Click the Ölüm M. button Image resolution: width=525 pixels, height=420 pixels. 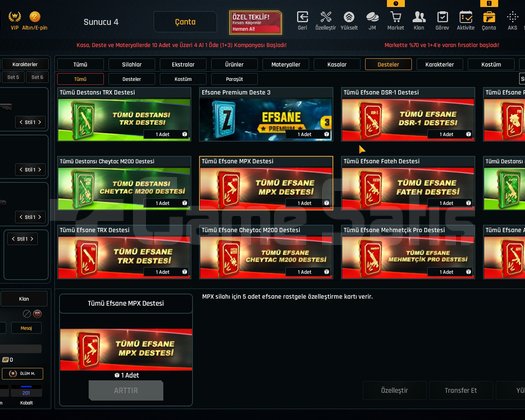[x=23, y=373]
